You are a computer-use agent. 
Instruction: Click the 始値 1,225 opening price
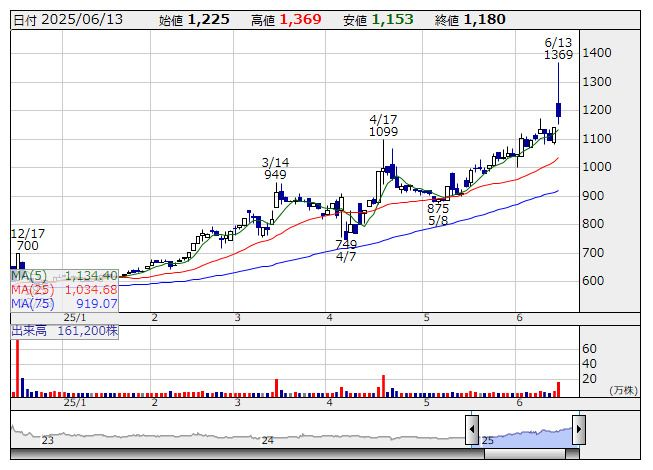(x=194, y=20)
